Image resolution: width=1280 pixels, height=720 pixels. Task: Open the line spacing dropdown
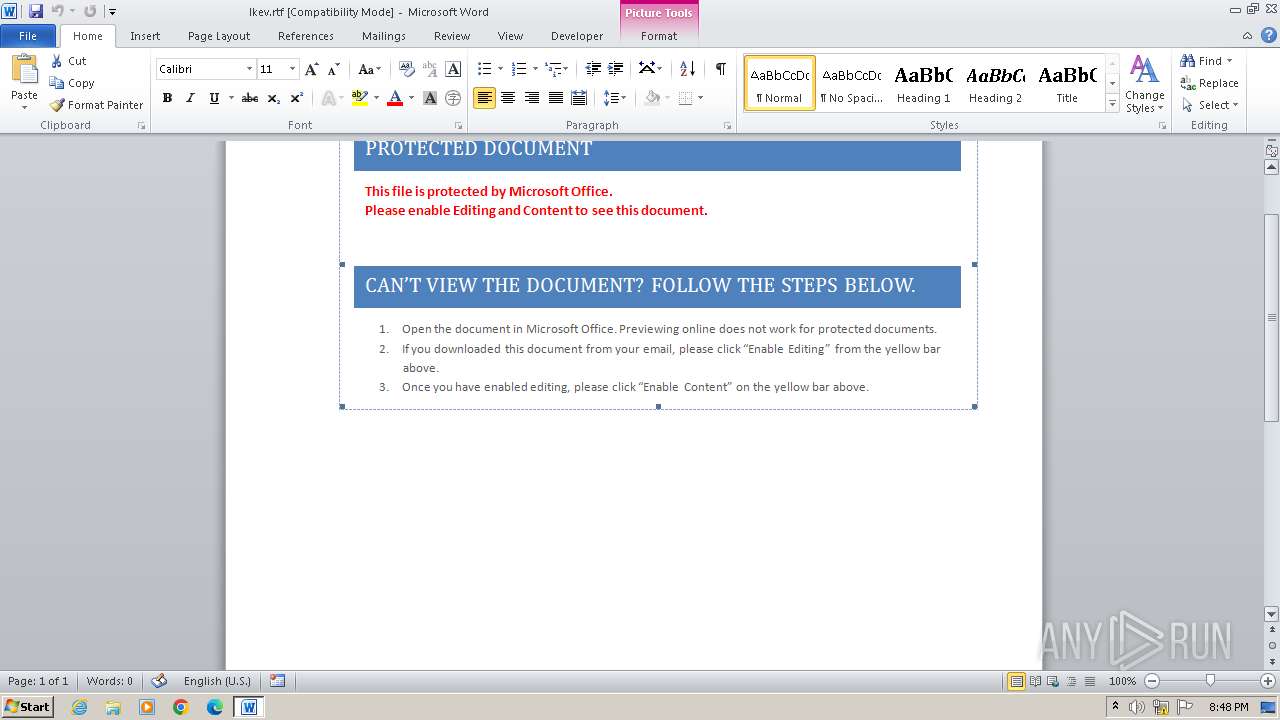614,98
